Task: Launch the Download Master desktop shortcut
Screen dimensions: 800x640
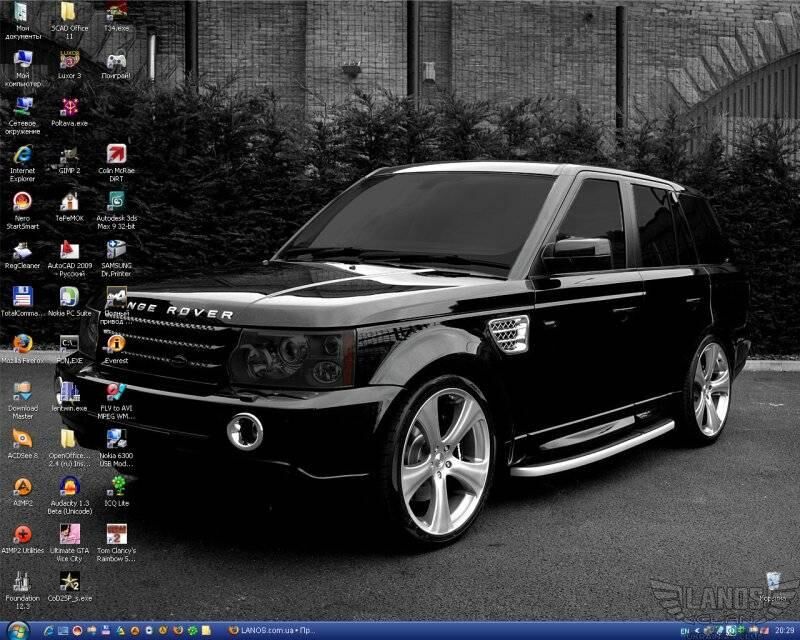Action: pos(22,401)
